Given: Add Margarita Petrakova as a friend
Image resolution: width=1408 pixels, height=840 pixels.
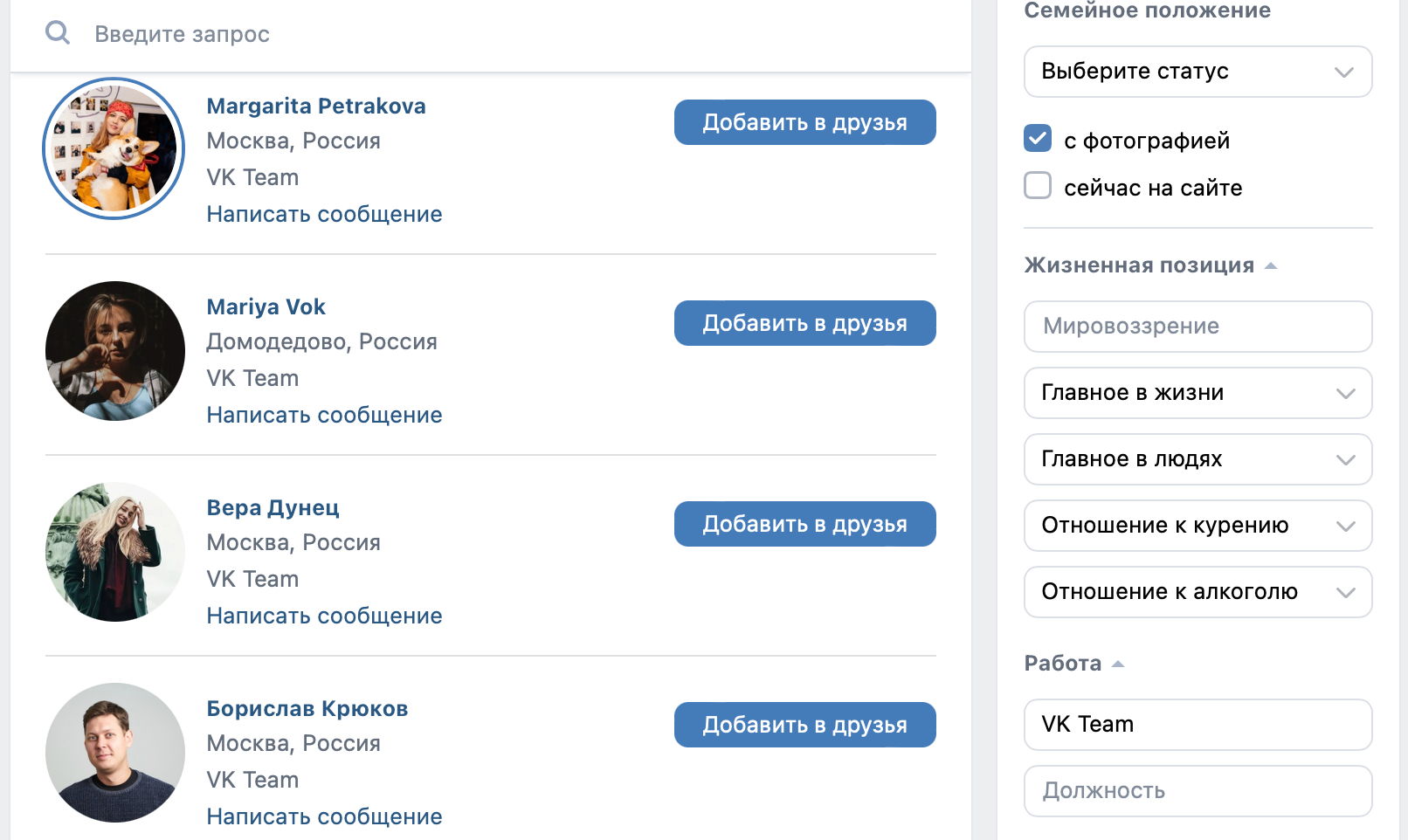Looking at the screenshot, I should (x=804, y=122).
